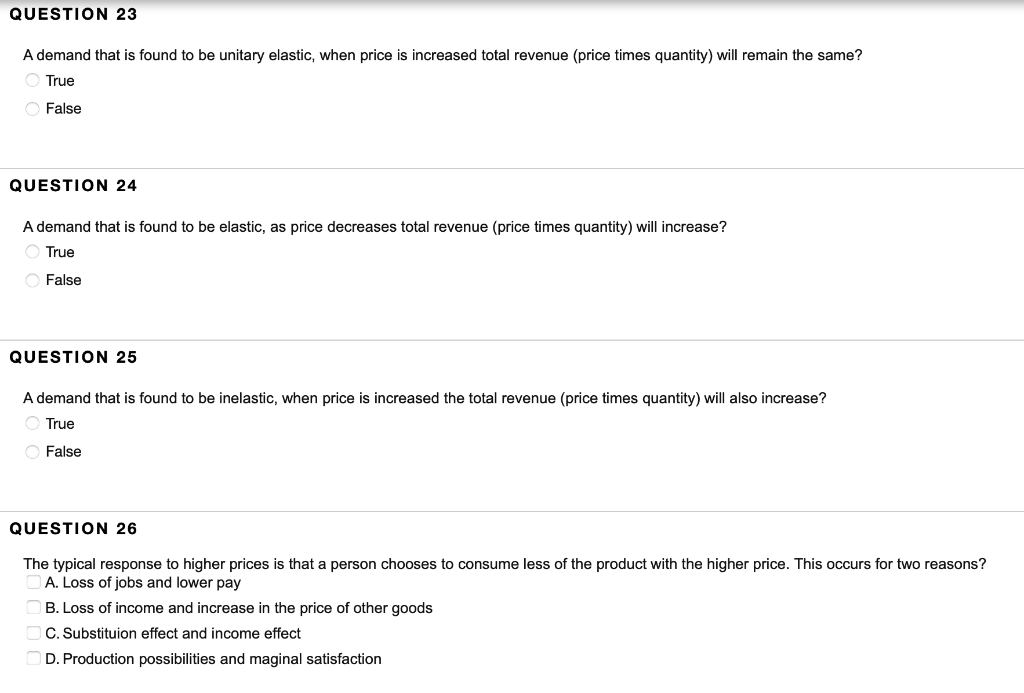Select False for Question 24
The image size is (1024, 693).
(32, 280)
